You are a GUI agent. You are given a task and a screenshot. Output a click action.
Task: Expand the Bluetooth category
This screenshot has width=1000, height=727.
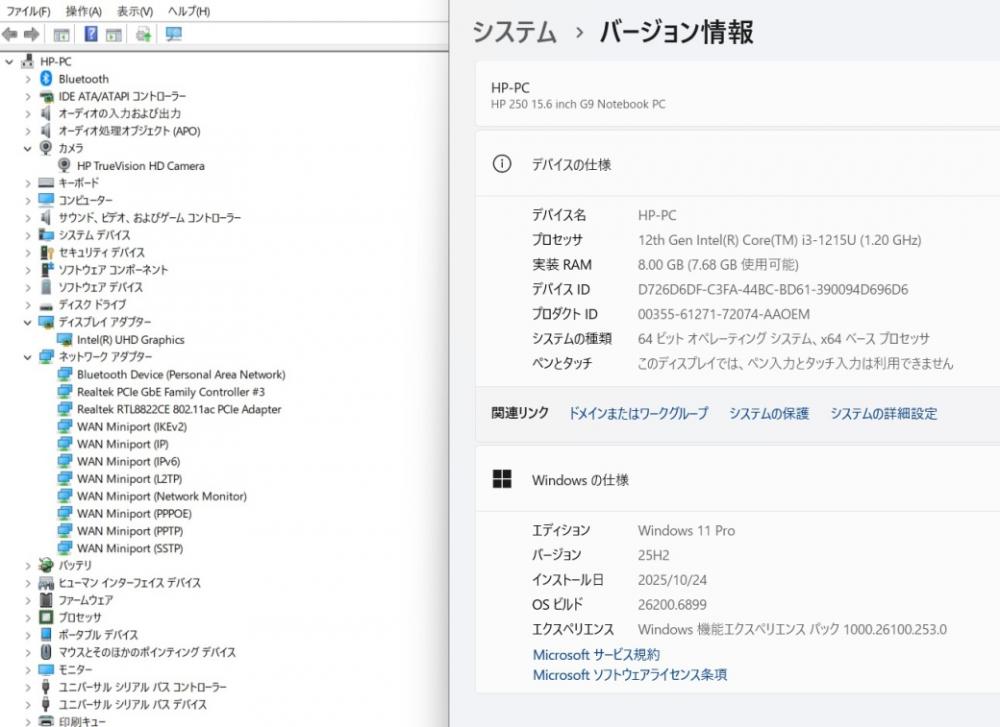point(27,79)
